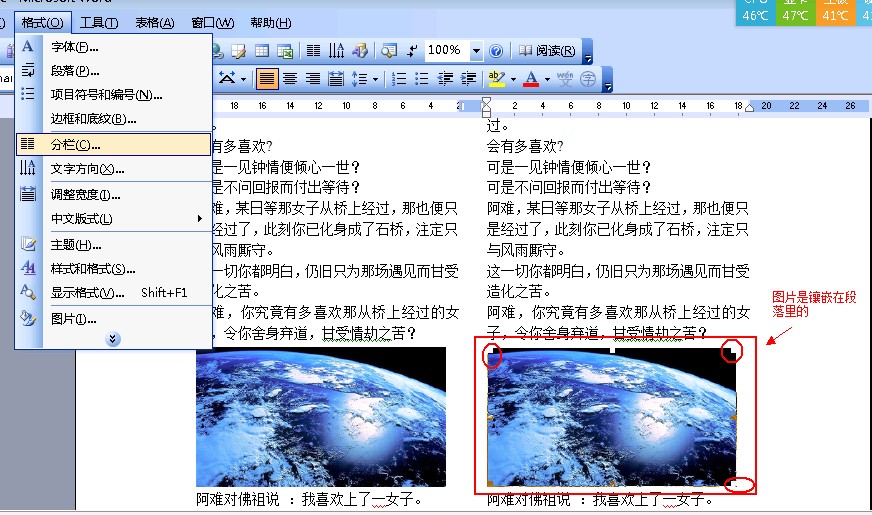This screenshot has width=872, height=515.
Task: Open the Format (格式) menu
Action: point(42,23)
